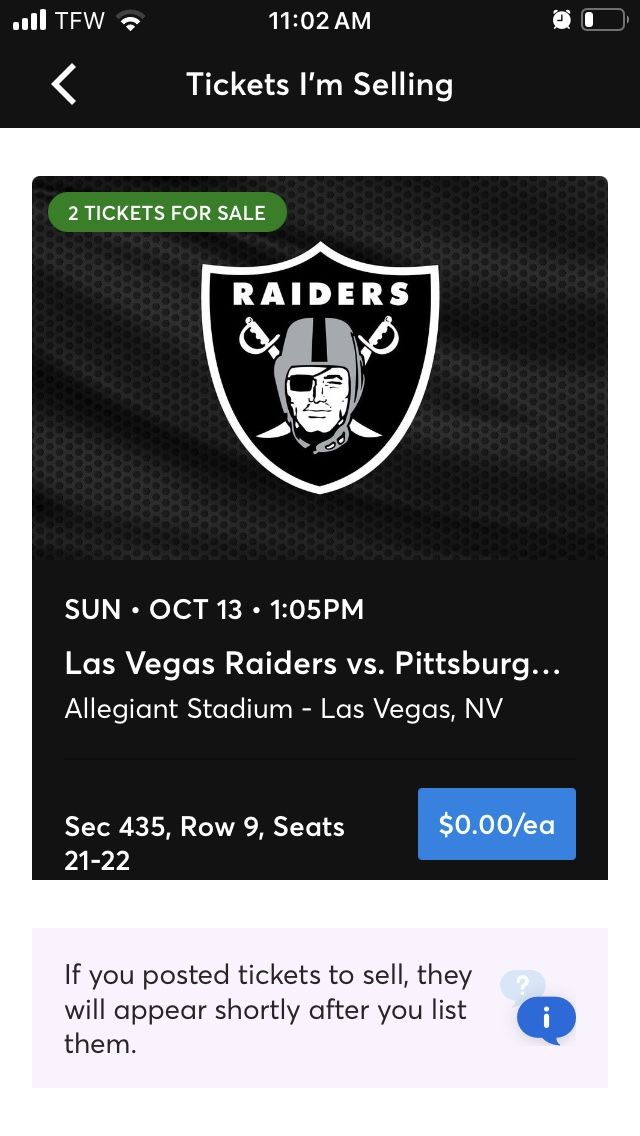The image size is (640, 1136).
Task: Tap Sec 435, Row 9, Seats 21-22 details
Action: (204, 842)
